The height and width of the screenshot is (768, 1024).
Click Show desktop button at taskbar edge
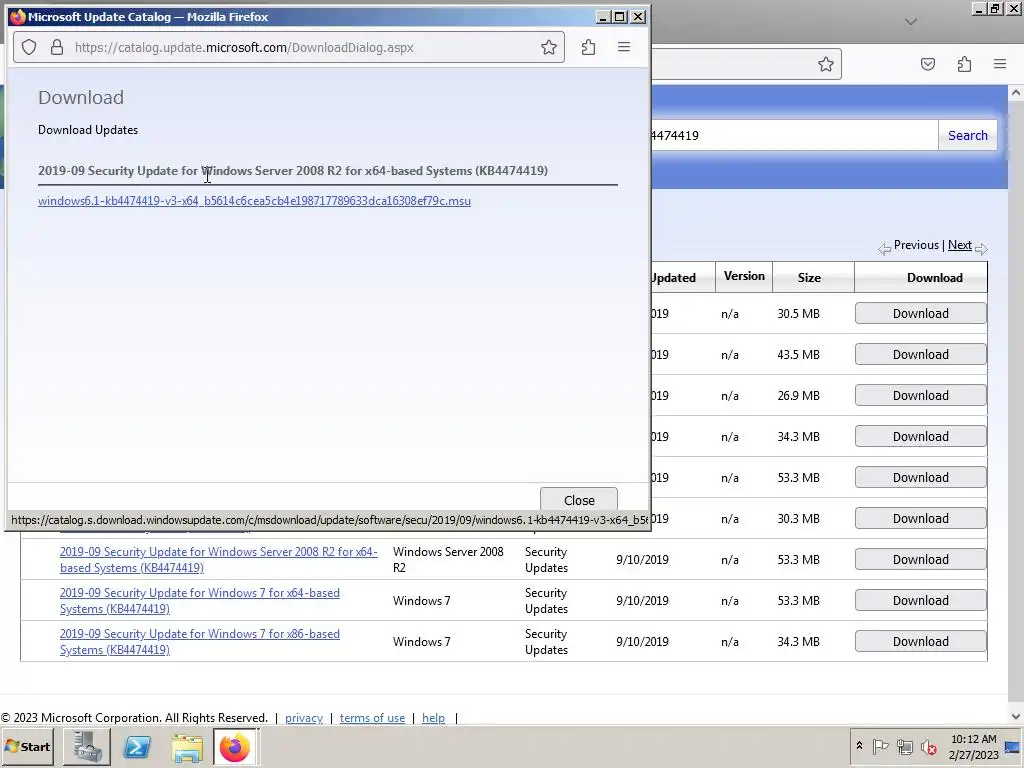[1014, 746]
